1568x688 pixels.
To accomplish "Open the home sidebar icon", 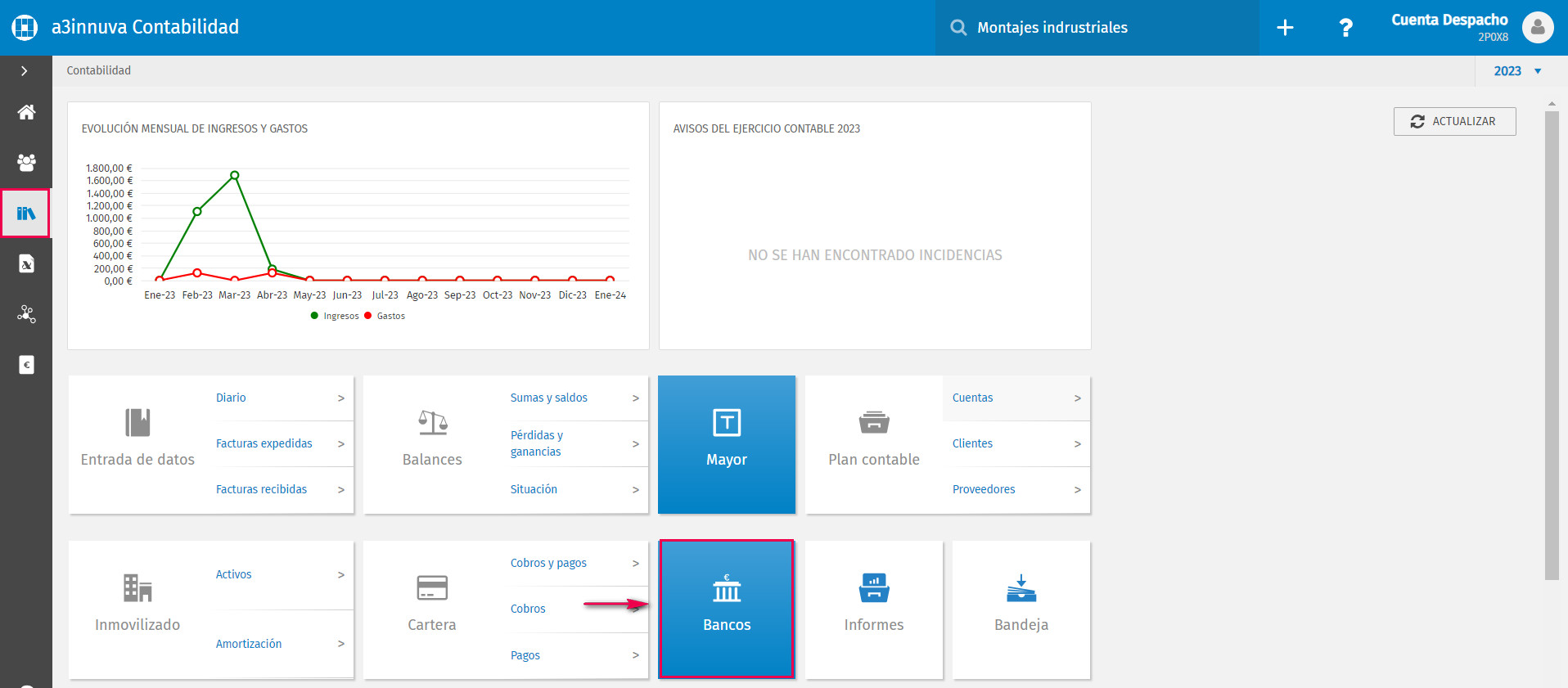I will pyautogui.click(x=26, y=112).
